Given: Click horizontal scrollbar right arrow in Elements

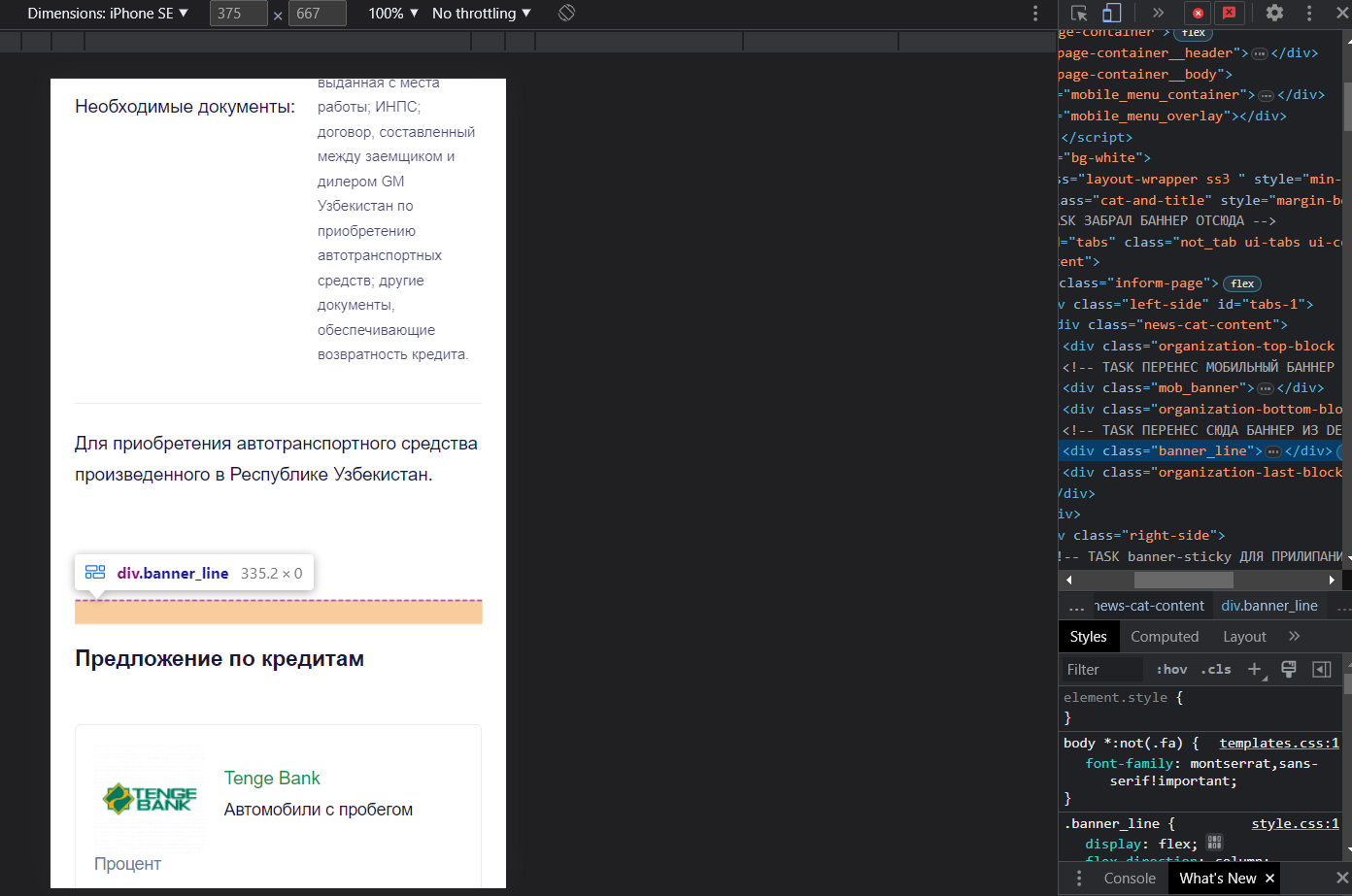Looking at the screenshot, I should [1333, 580].
